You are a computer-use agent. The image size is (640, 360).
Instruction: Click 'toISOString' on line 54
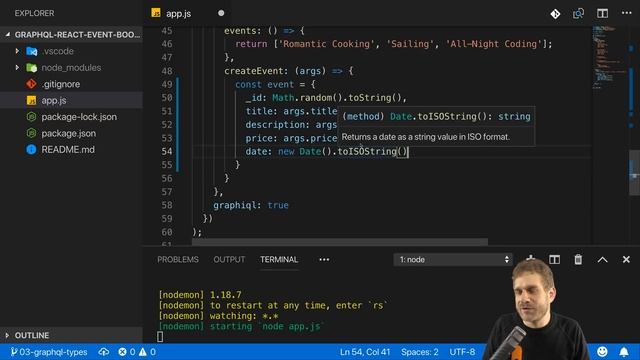click(367, 151)
